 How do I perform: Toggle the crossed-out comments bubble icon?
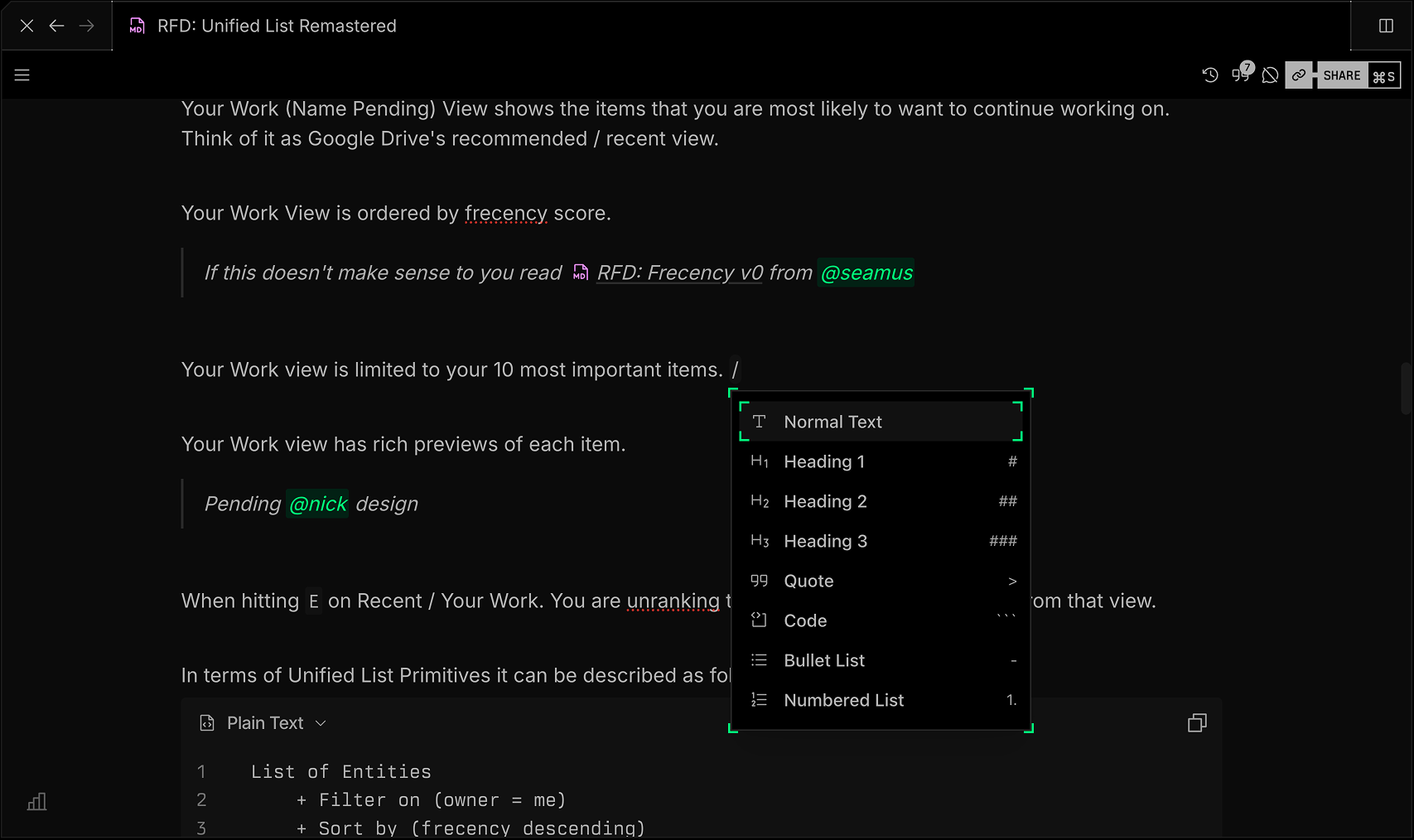pos(1270,75)
